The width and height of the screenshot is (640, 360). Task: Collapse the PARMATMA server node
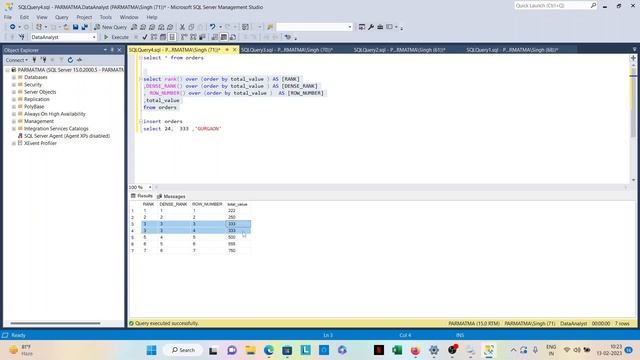click(x=7, y=70)
